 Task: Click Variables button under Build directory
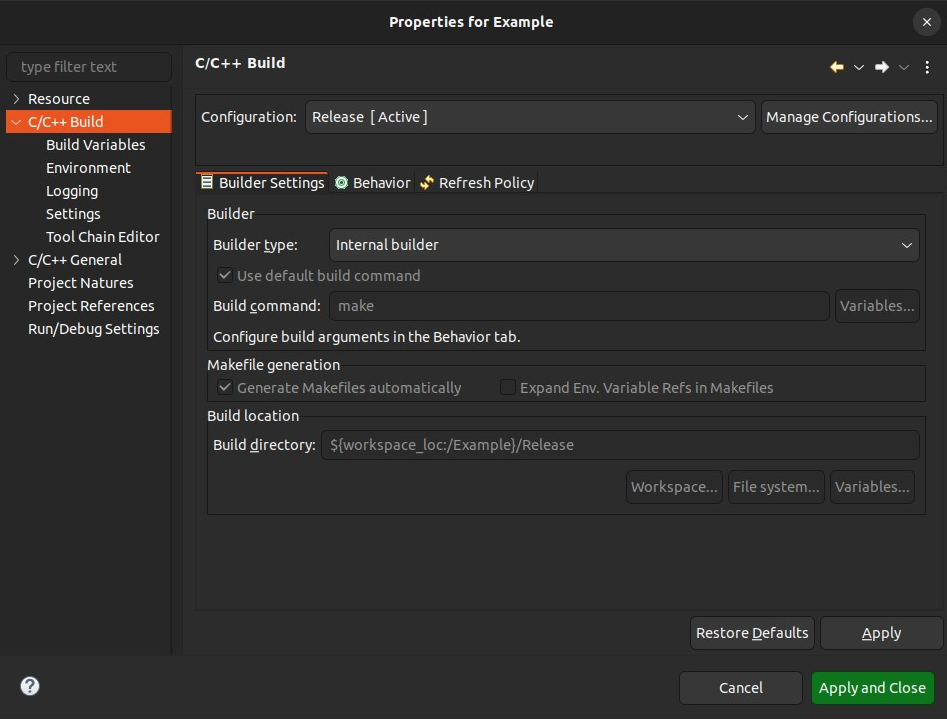[x=872, y=486]
